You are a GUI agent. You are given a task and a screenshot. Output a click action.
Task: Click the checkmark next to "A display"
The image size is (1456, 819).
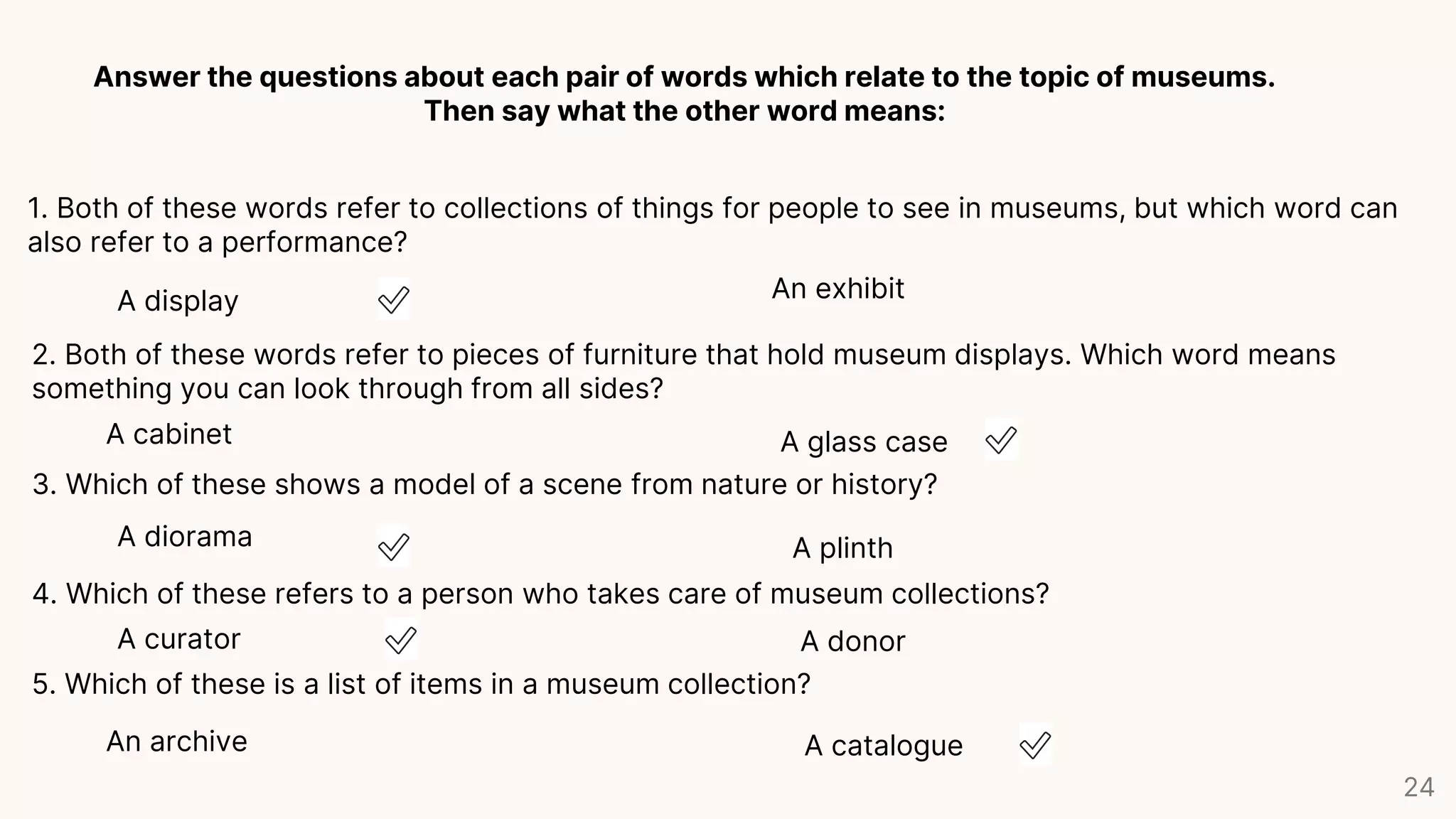[393, 299]
